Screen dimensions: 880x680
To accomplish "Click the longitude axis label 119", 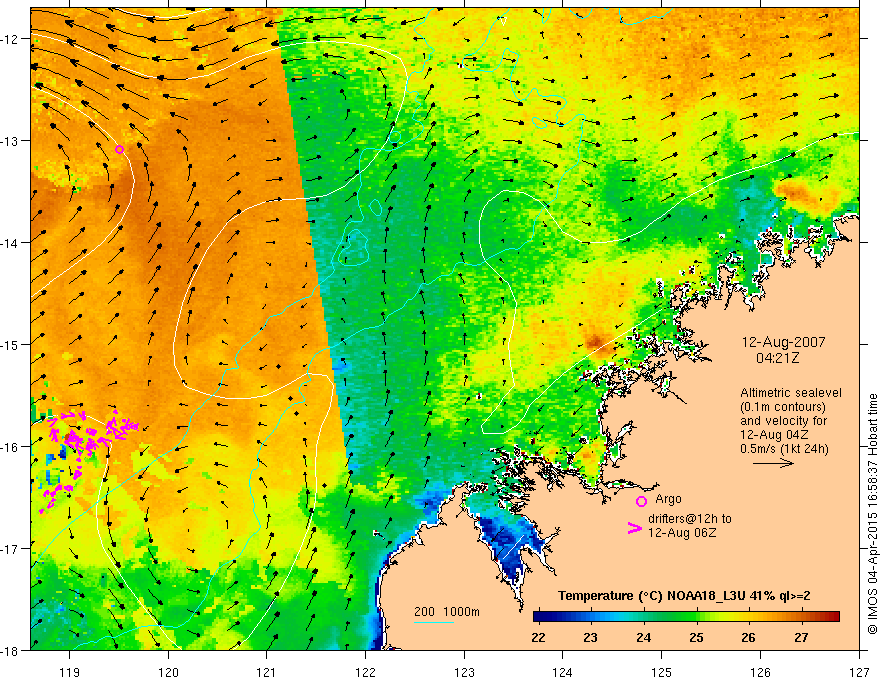I will click(x=70, y=672).
